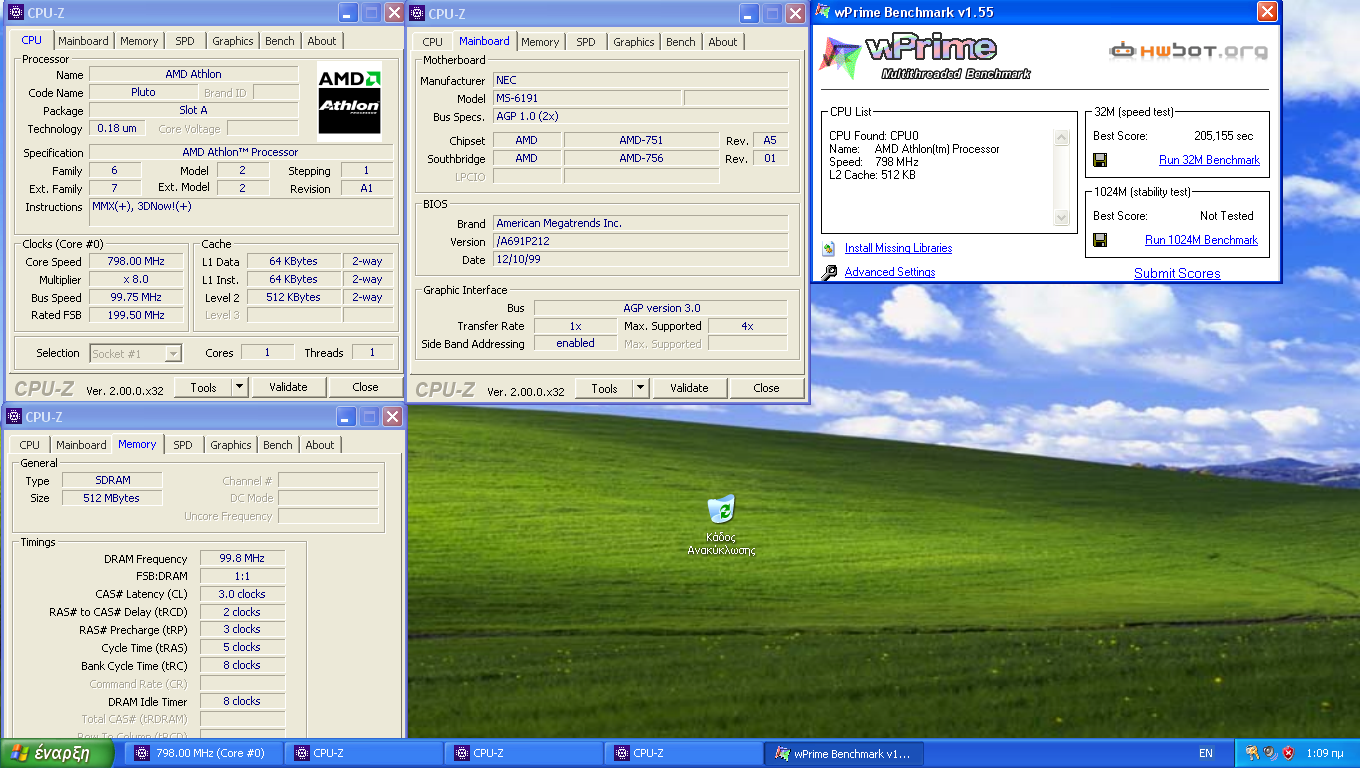Click the Validate button in the CPU window
Image resolution: width=1360 pixels, height=768 pixels.
tap(288, 387)
